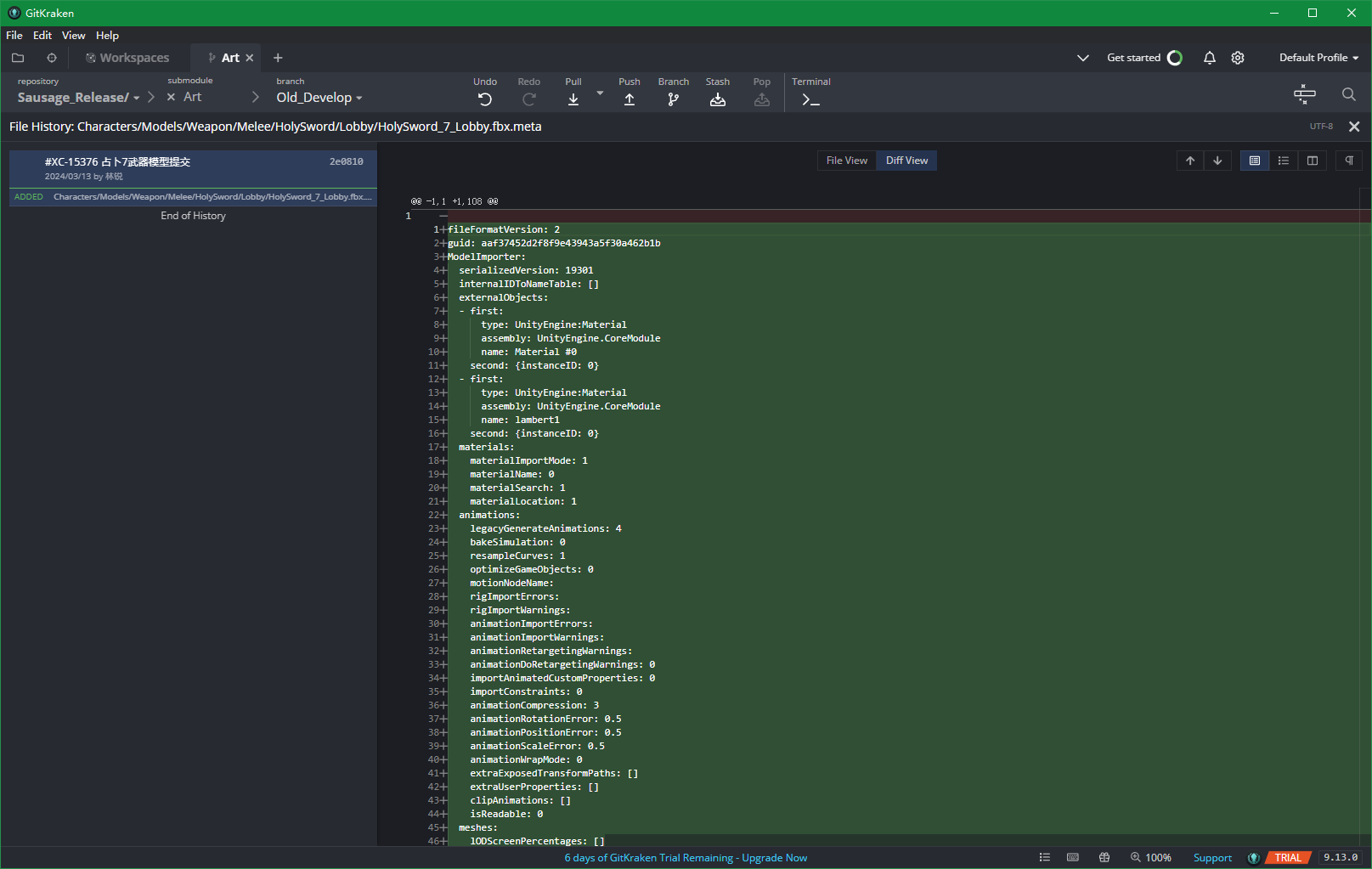Push commits using the Push icon

tap(630, 99)
